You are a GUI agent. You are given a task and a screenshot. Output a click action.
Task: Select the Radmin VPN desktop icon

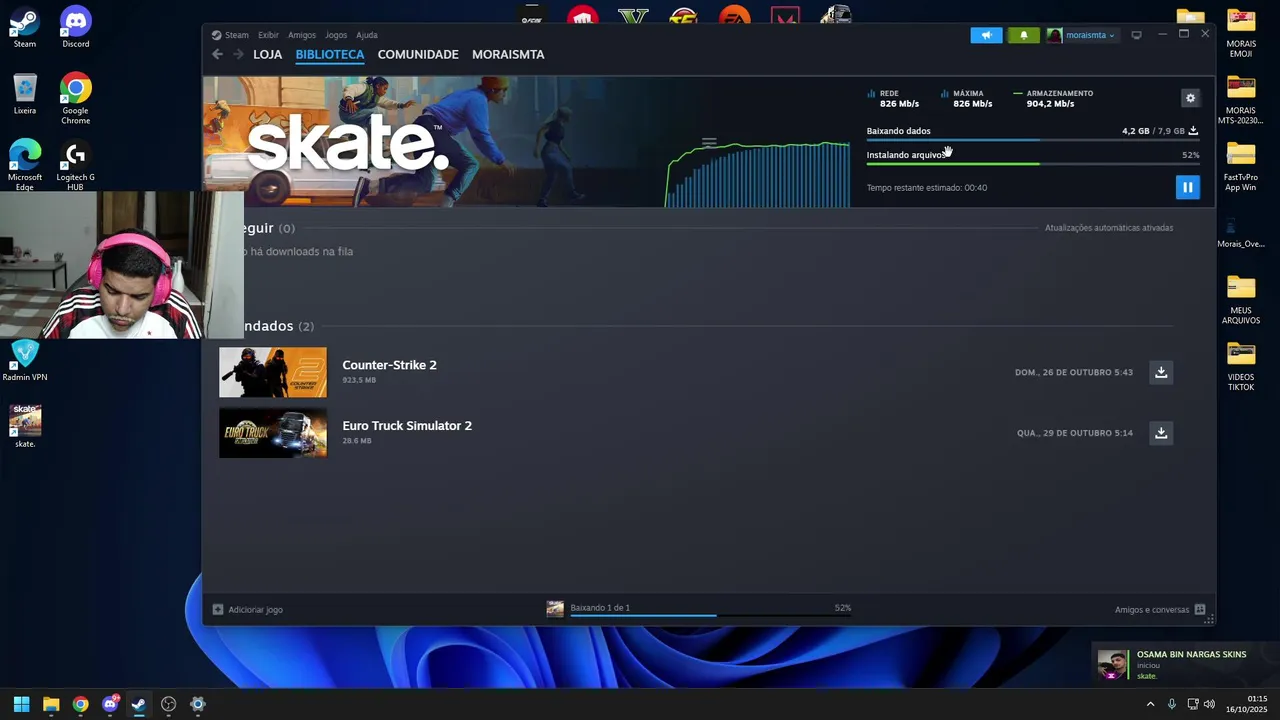(25, 361)
